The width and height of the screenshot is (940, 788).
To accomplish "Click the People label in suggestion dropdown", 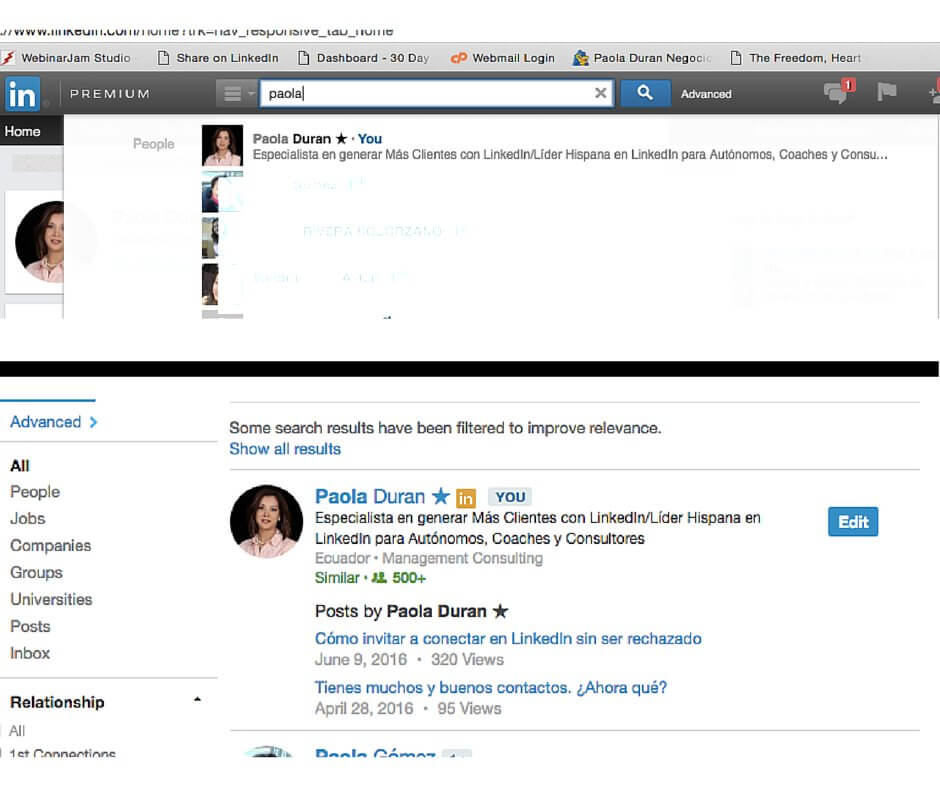I will tap(153, 144).
